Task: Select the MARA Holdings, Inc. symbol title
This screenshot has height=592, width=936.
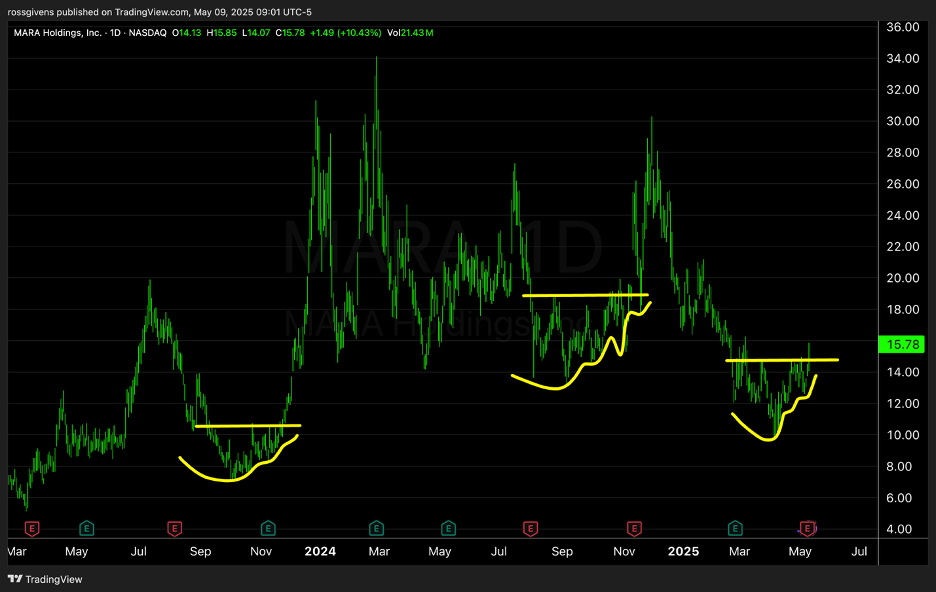Action: (57, 33)
